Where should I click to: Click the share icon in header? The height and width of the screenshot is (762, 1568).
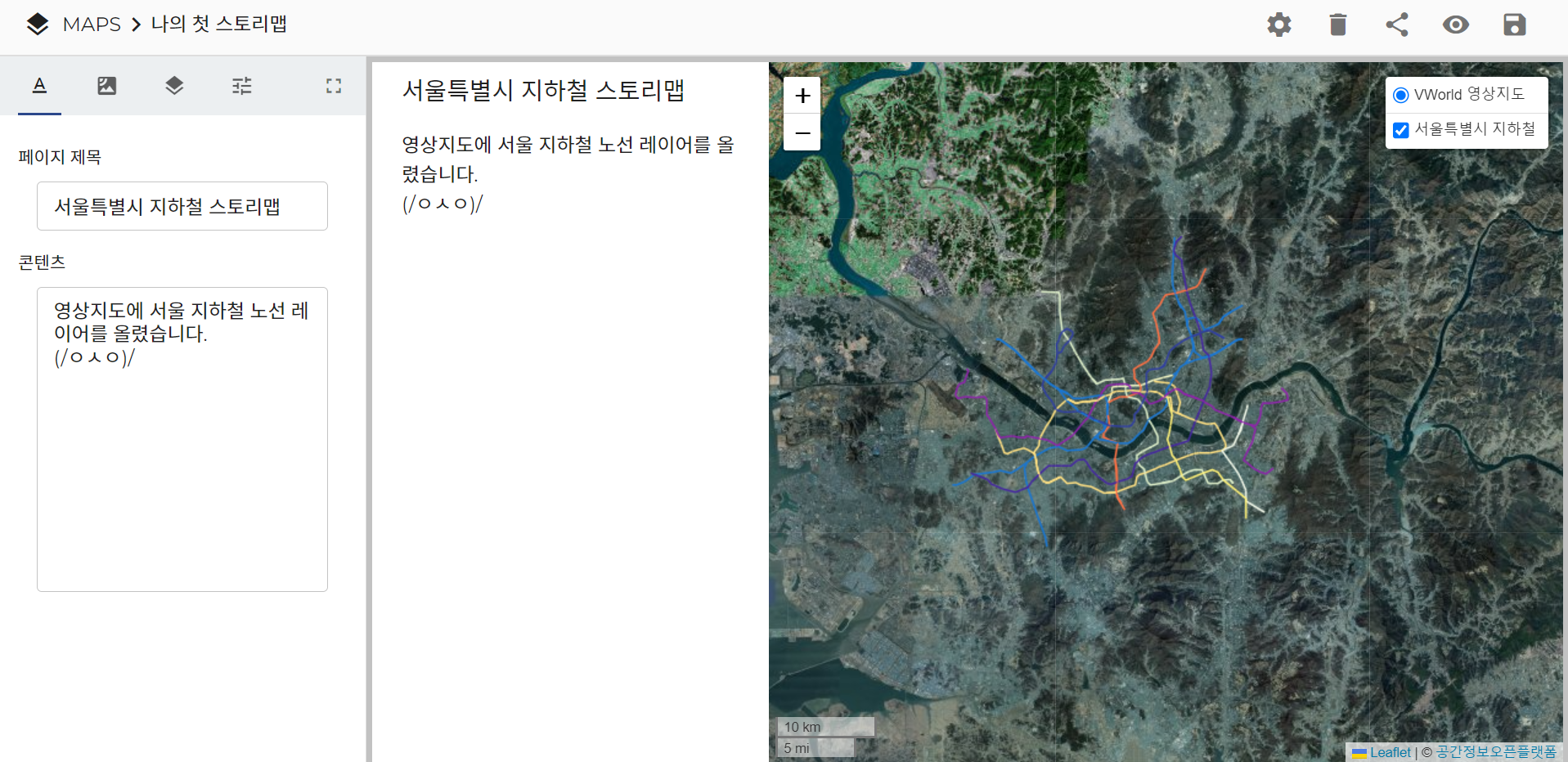(x=1396, y=25)
